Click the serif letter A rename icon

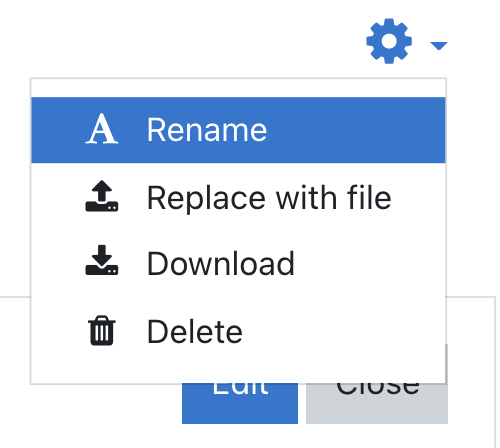102,129
